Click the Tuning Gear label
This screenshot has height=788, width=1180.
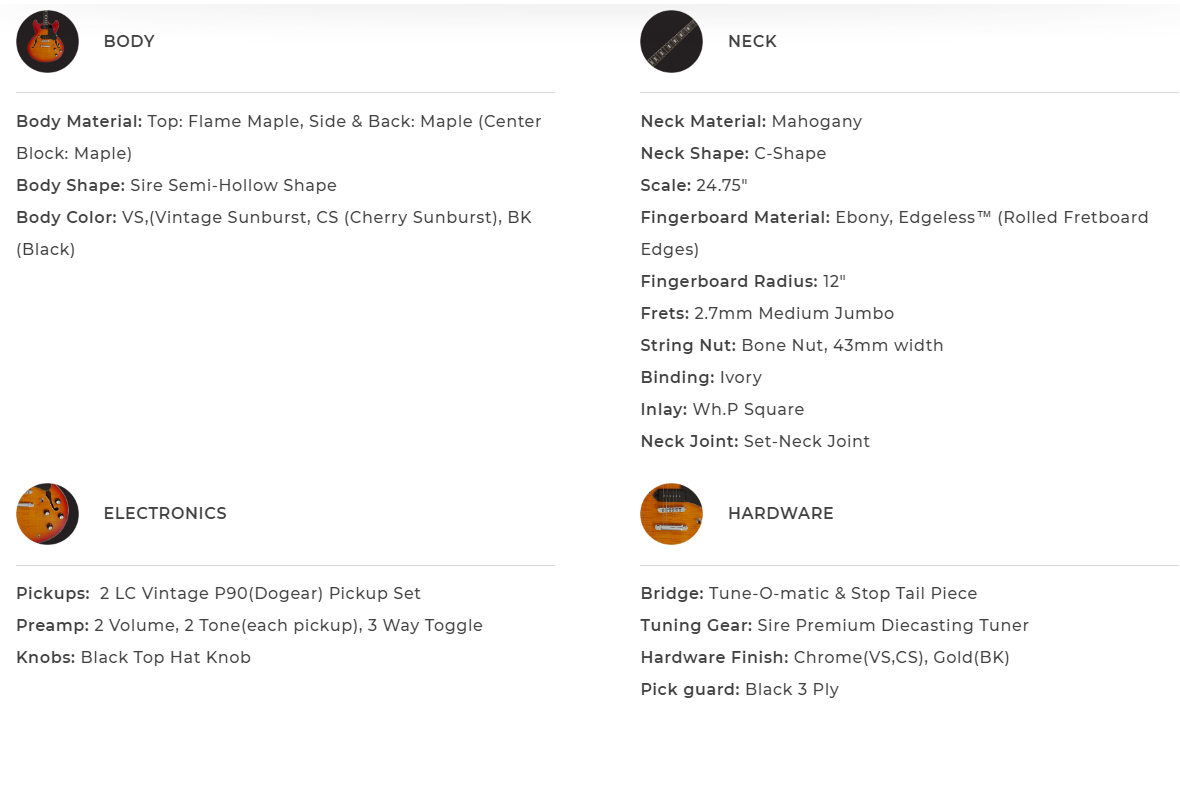[696, 626]
